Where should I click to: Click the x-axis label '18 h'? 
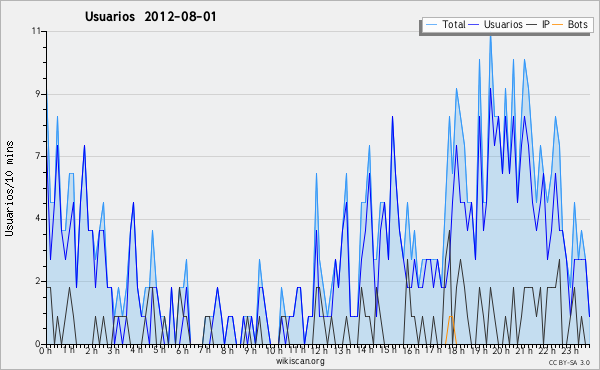(456, 350)
